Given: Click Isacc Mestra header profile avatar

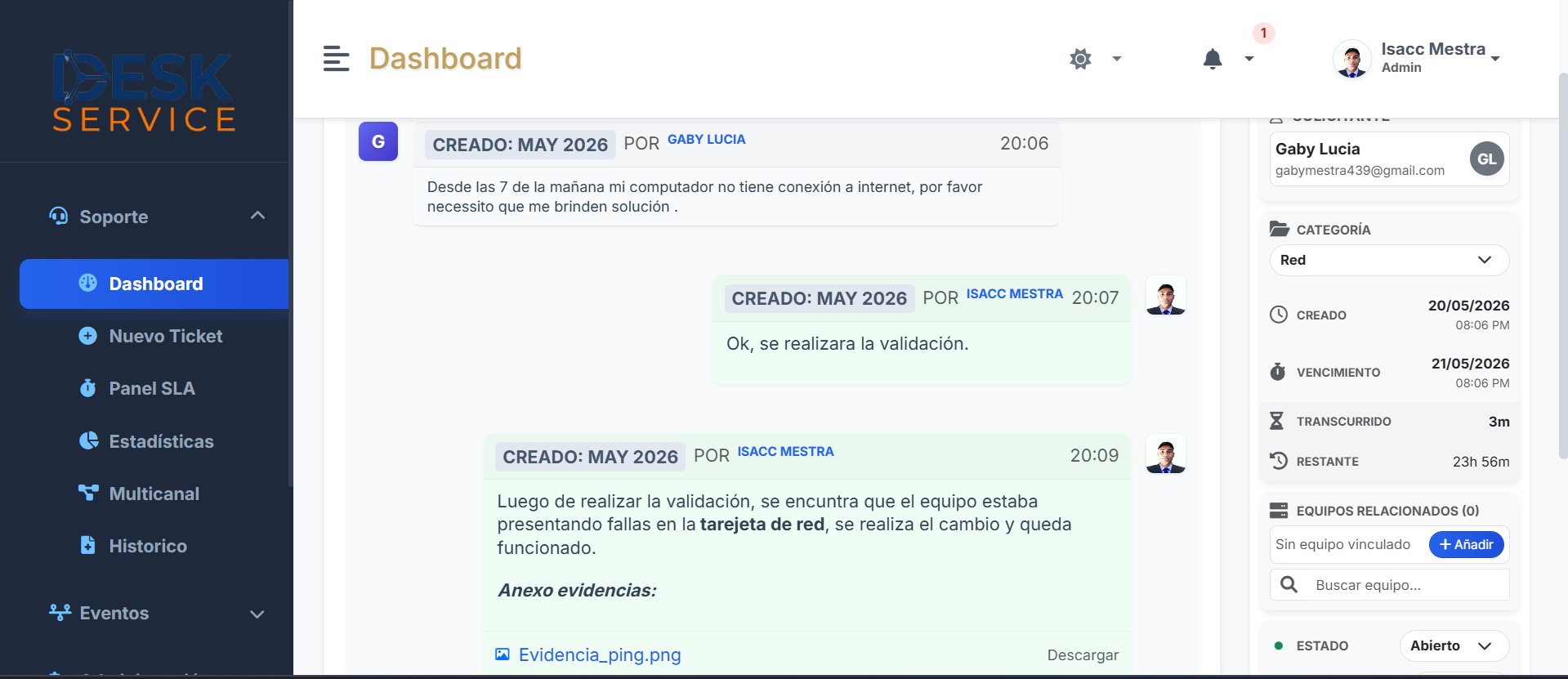Looking at the screenshot, I should click(x=1351, y=59).
